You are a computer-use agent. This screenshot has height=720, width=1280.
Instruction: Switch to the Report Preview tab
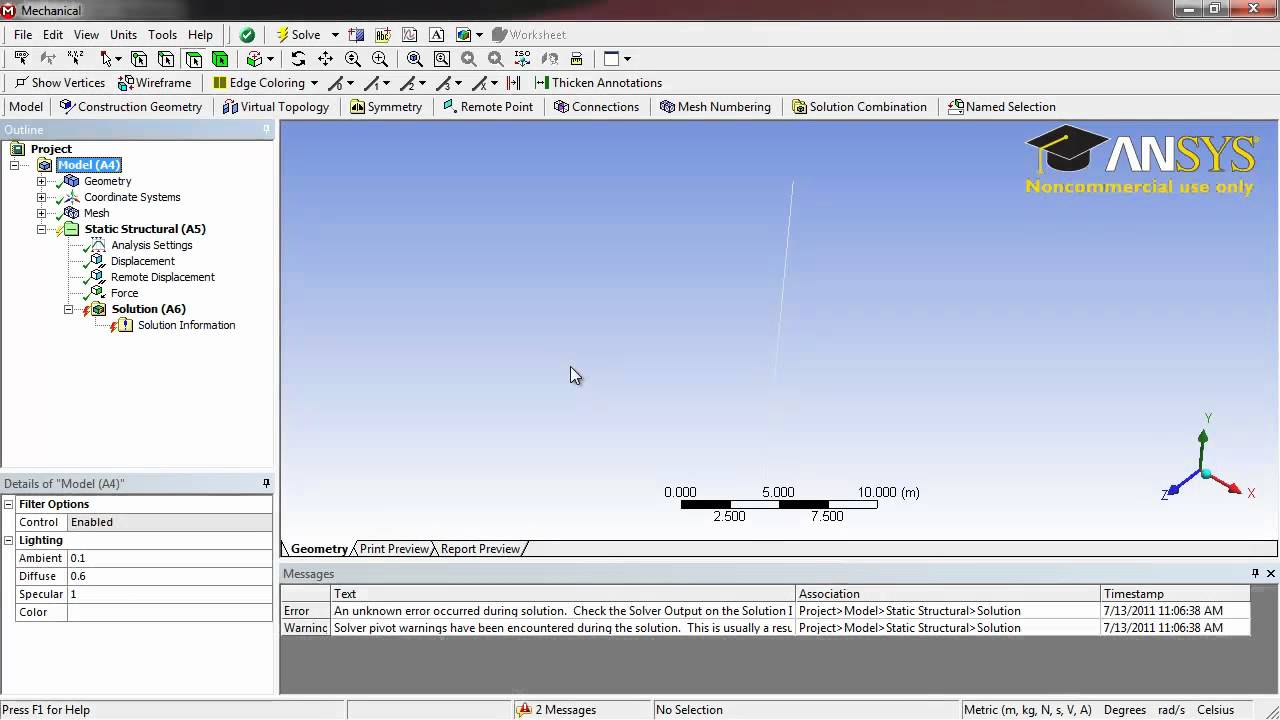(x=480, y=549)
